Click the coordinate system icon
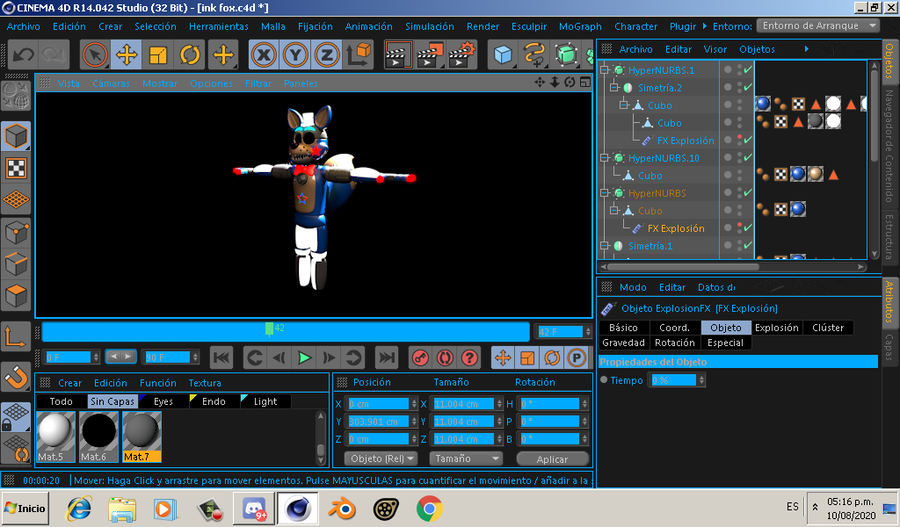The height and width of the screenshot is (527, 900). tap(358, 55)
